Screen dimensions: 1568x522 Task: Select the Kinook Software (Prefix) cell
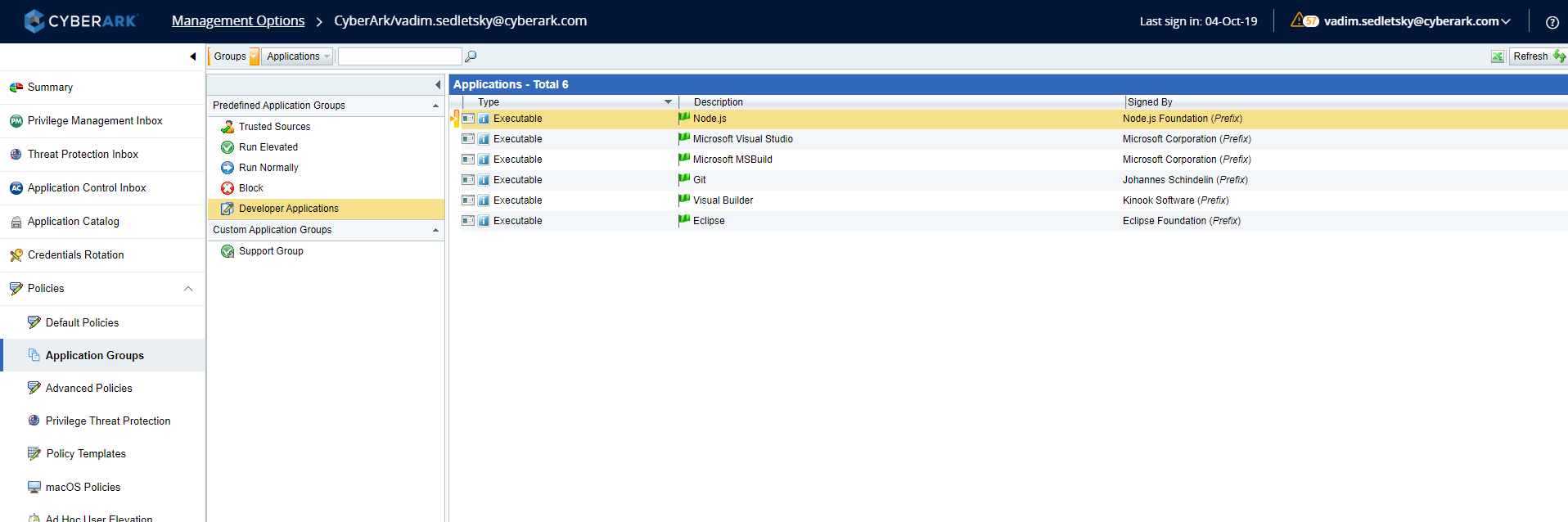[1175, 200]
